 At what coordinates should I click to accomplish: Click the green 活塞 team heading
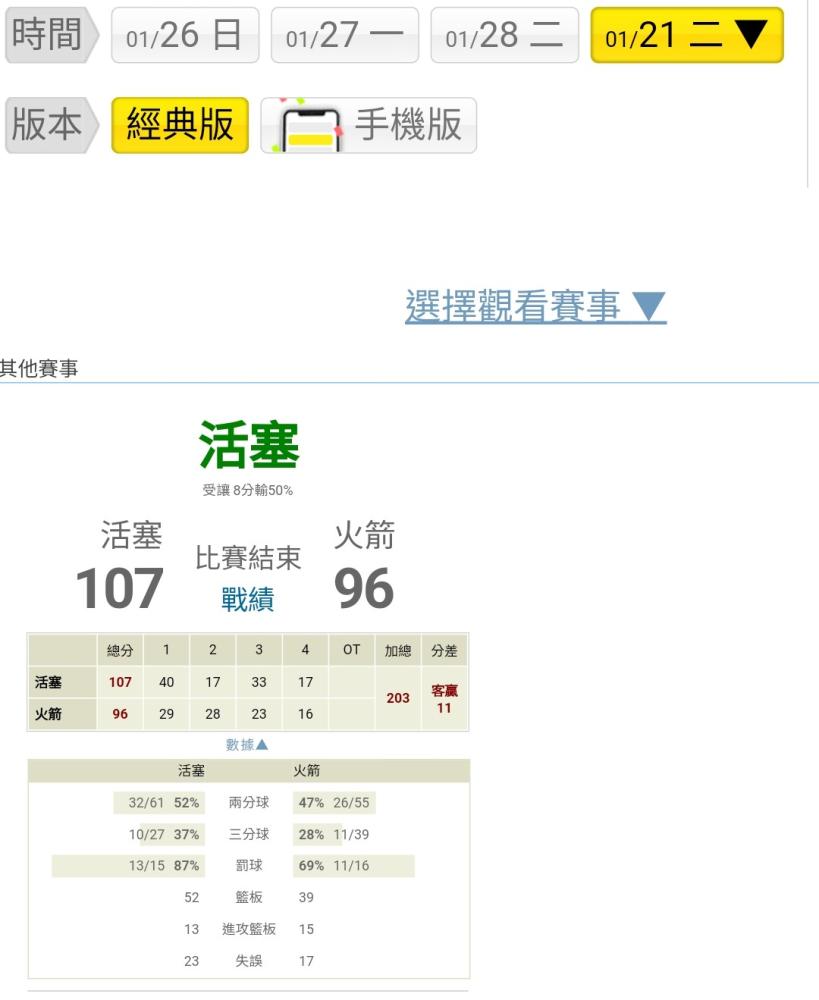[249, 445]
